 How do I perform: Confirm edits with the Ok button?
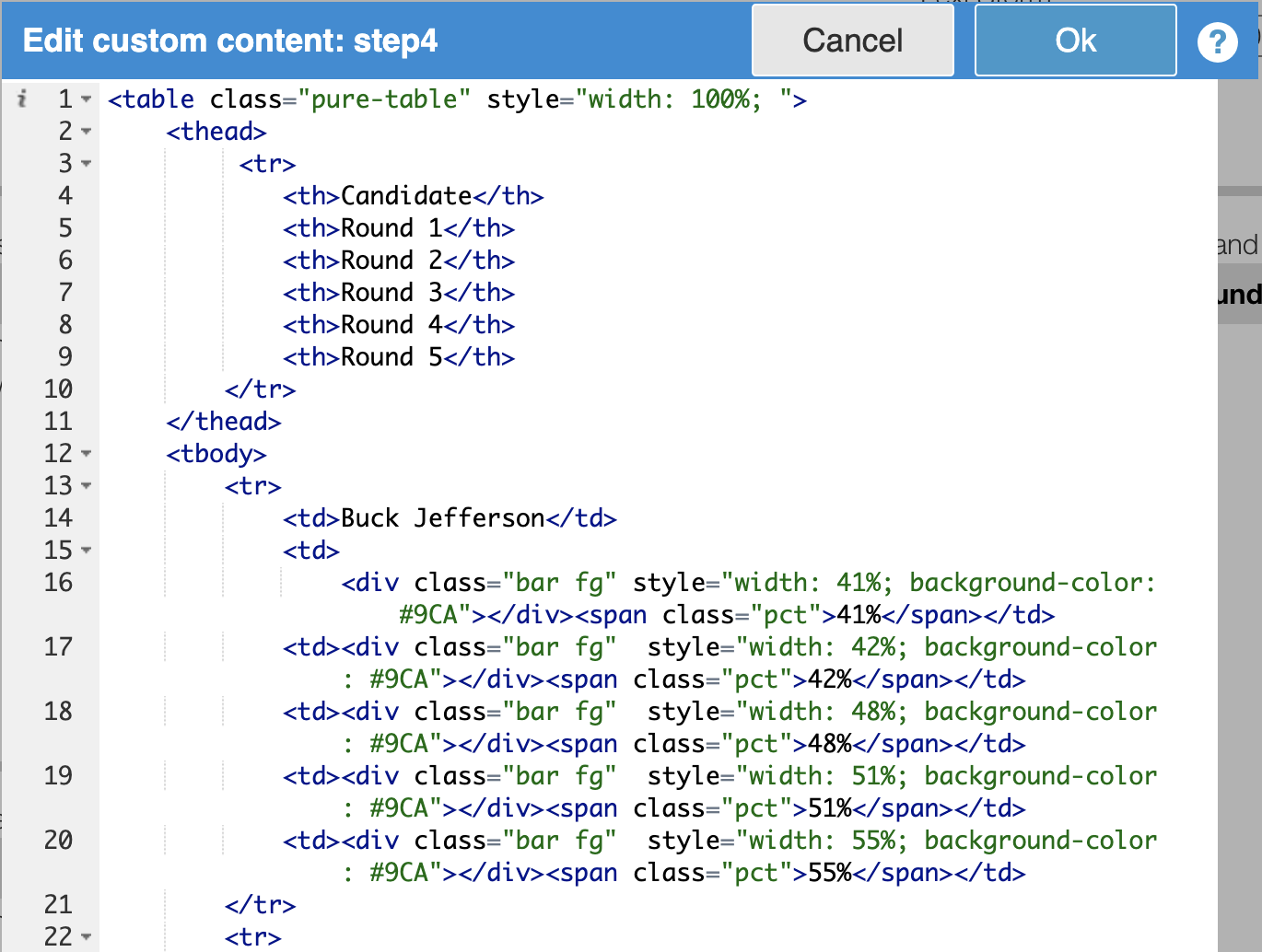coord(1075,41)
